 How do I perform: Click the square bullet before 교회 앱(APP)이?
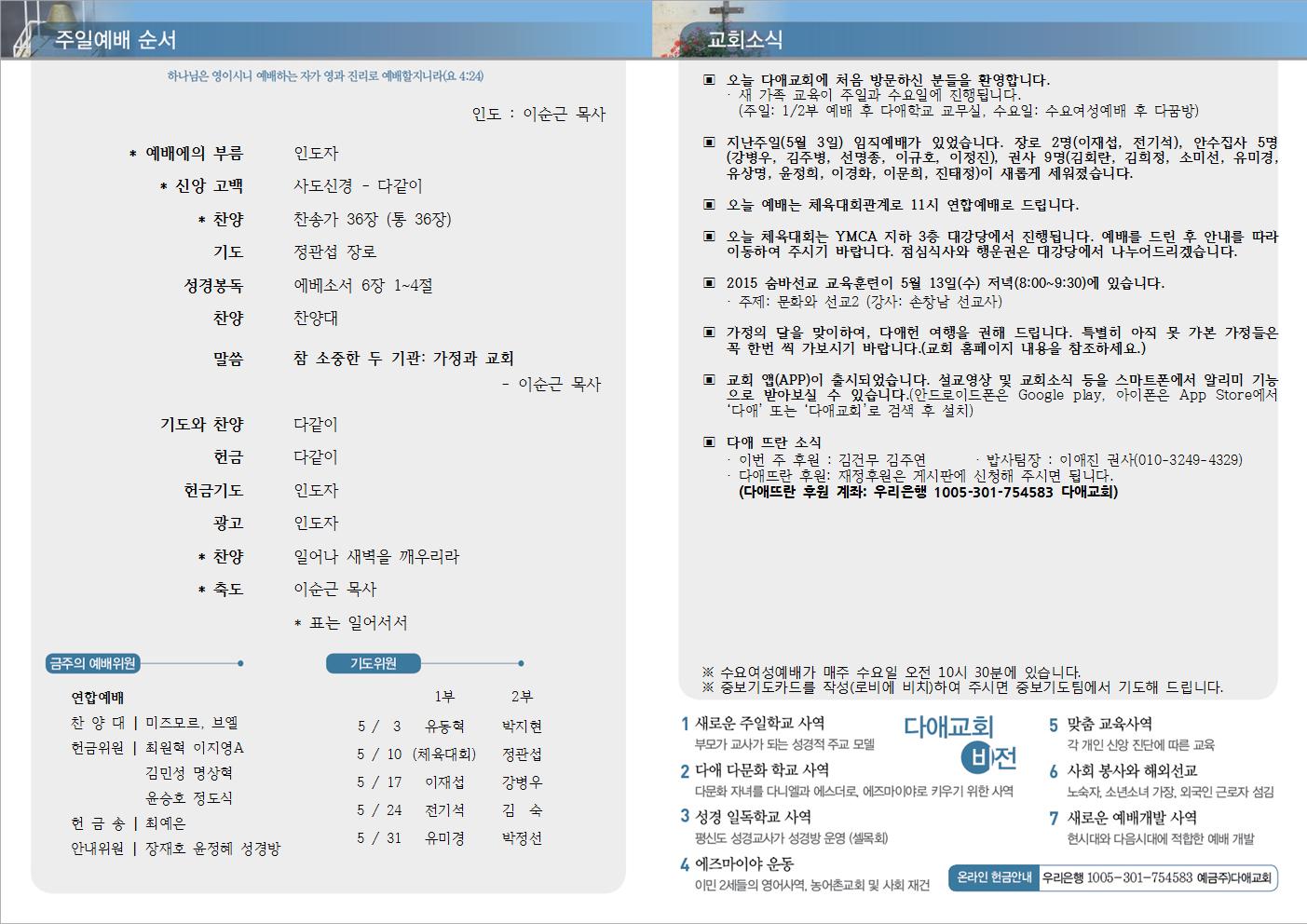(709, 380)
